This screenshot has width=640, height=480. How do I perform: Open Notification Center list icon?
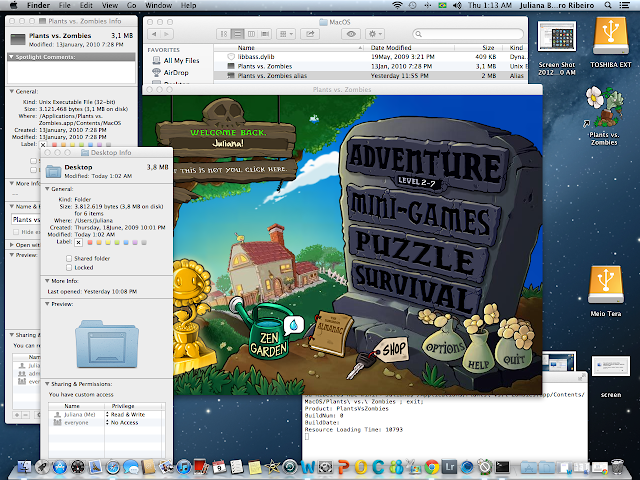(624, 5)
